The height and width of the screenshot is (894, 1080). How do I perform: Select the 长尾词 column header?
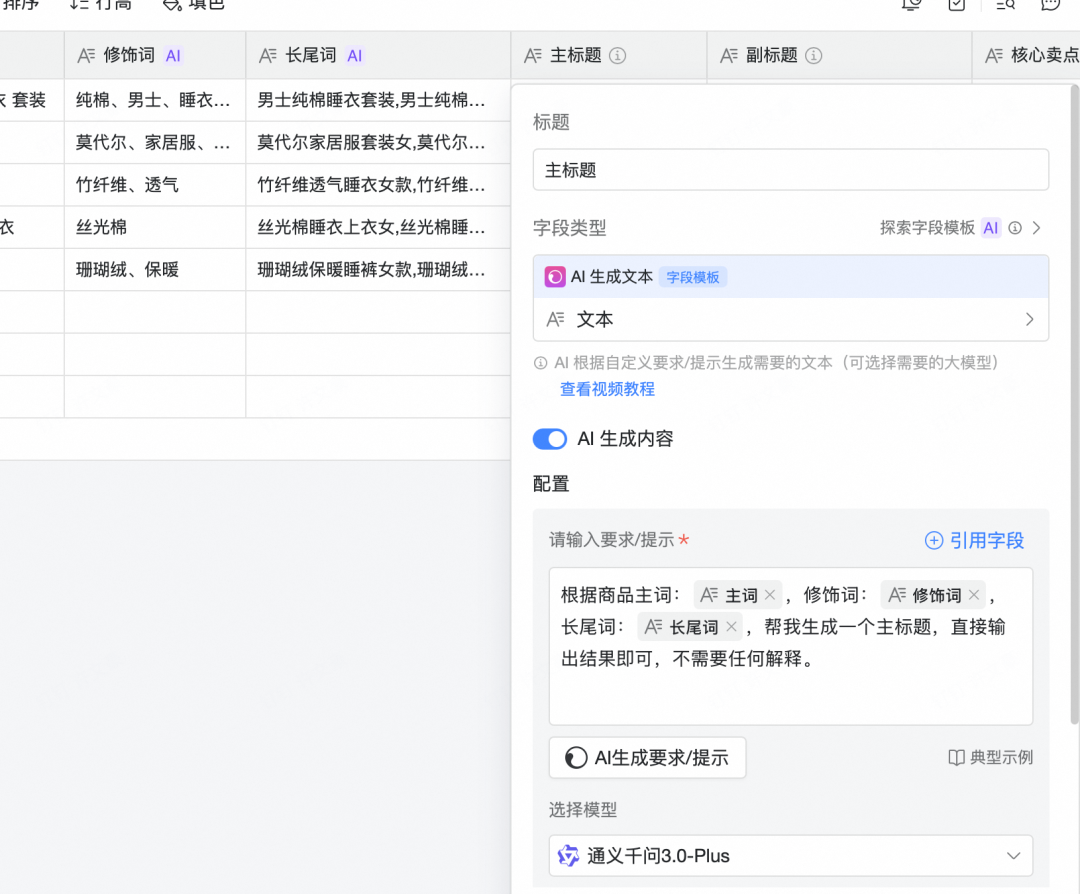pos(378,56)
